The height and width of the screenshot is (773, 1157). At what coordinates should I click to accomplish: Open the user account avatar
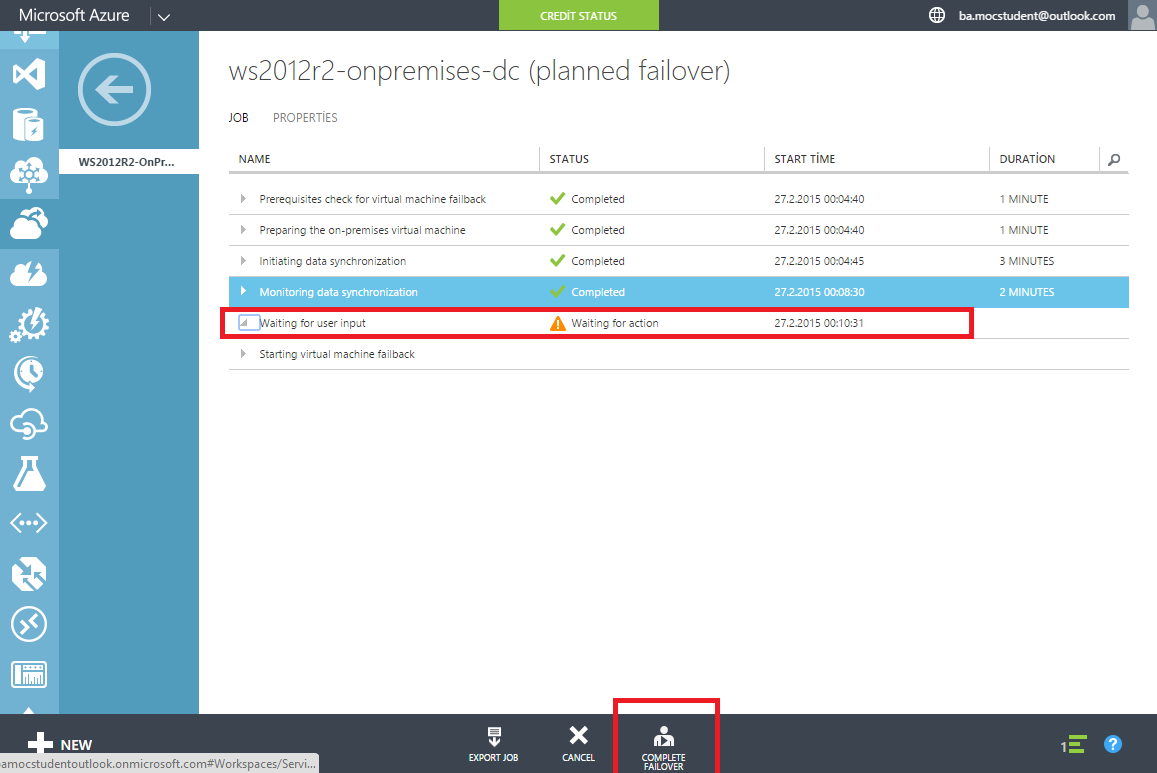(x=1142, y=15)
